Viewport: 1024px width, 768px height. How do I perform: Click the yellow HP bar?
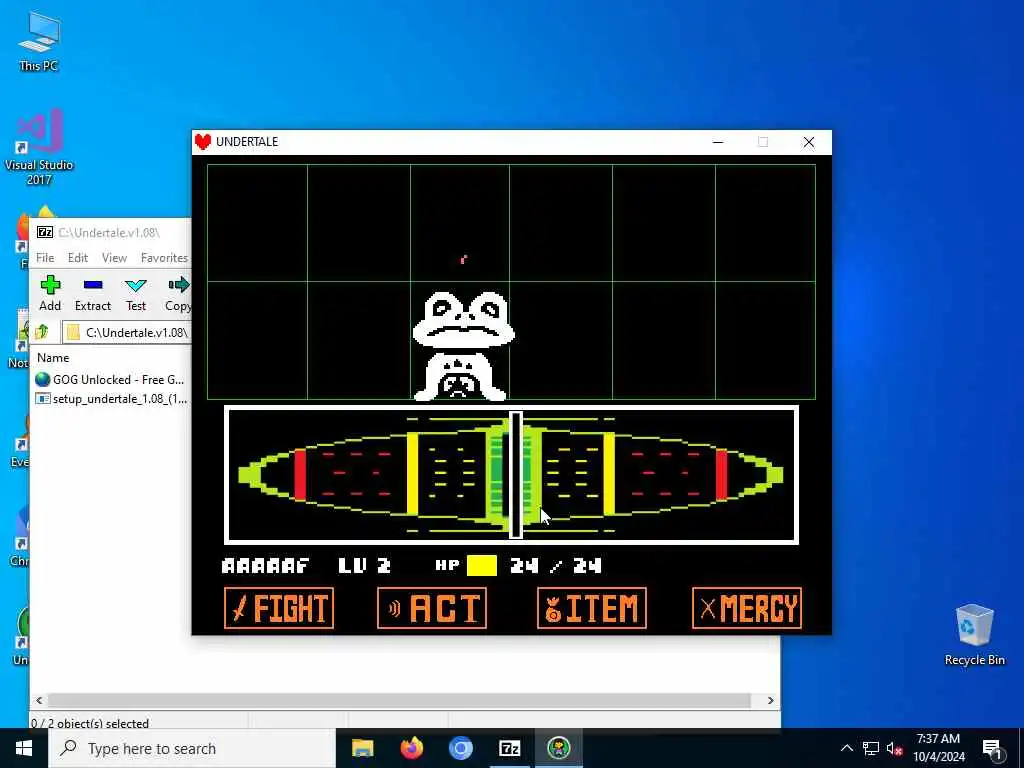click(482, 566)
